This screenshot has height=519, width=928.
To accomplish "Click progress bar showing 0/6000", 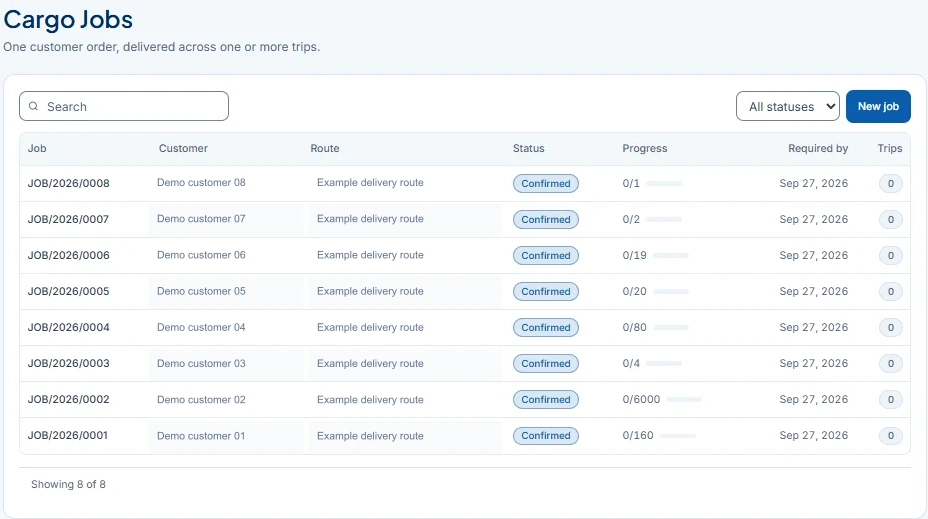I will (x=684, y=399).
